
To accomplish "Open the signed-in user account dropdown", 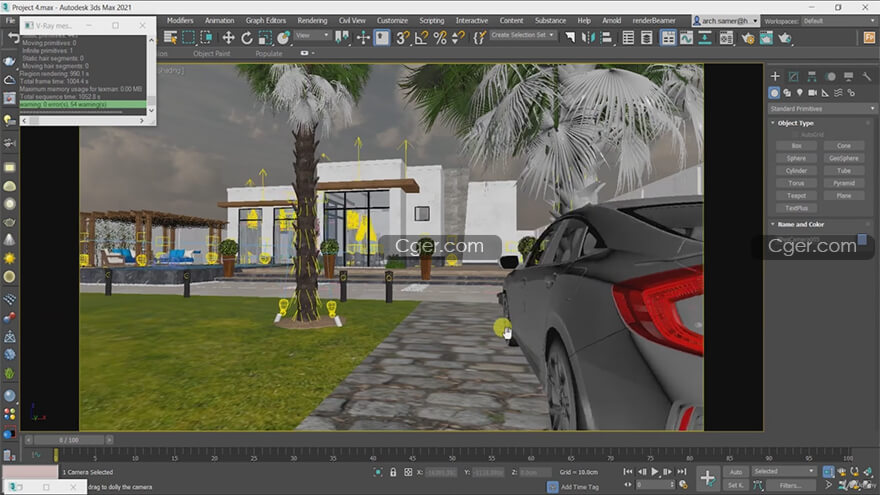I will pos(726,21).
